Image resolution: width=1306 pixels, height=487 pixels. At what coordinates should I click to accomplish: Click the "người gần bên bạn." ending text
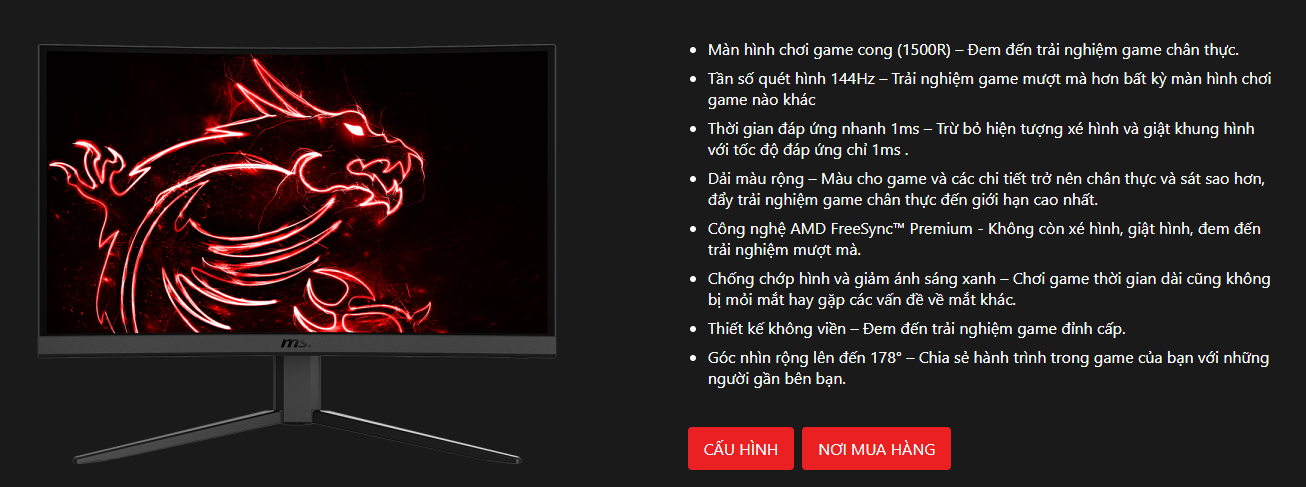pyautogui.click(x=776, y=379)
